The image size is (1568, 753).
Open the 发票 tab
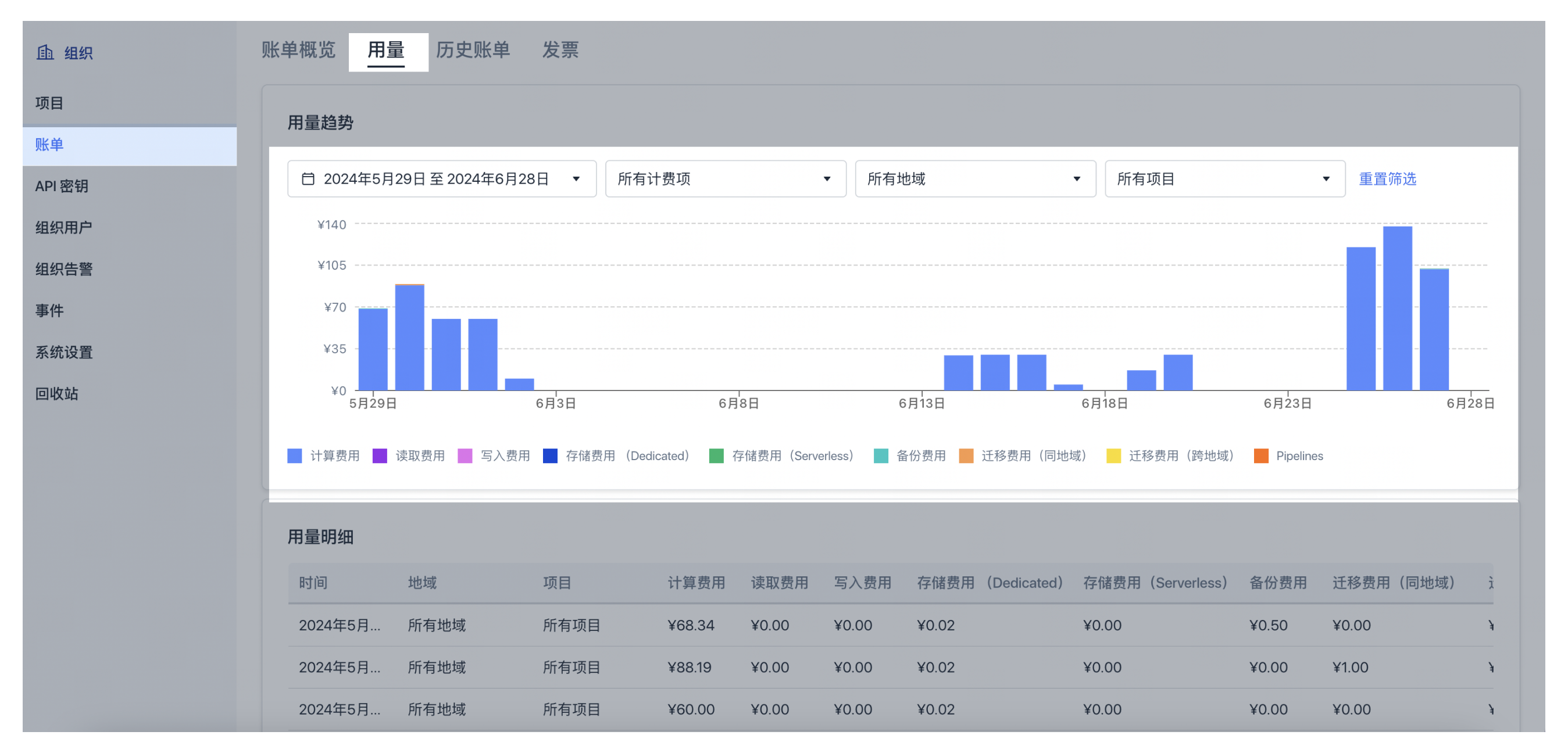(560, 50)
